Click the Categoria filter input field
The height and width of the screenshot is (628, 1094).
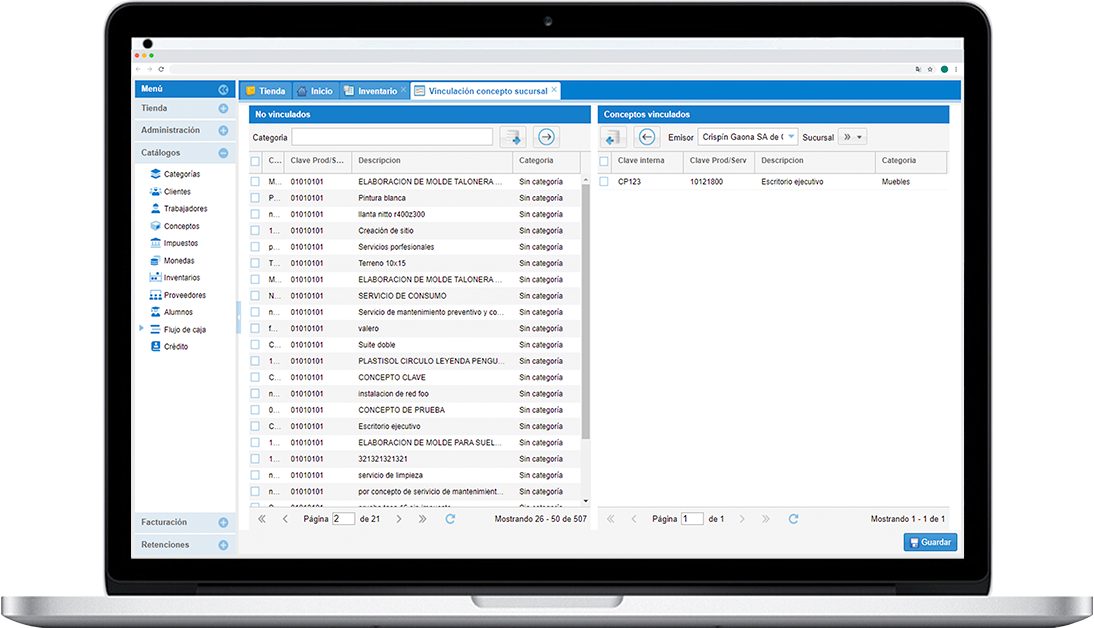(392, 137)
